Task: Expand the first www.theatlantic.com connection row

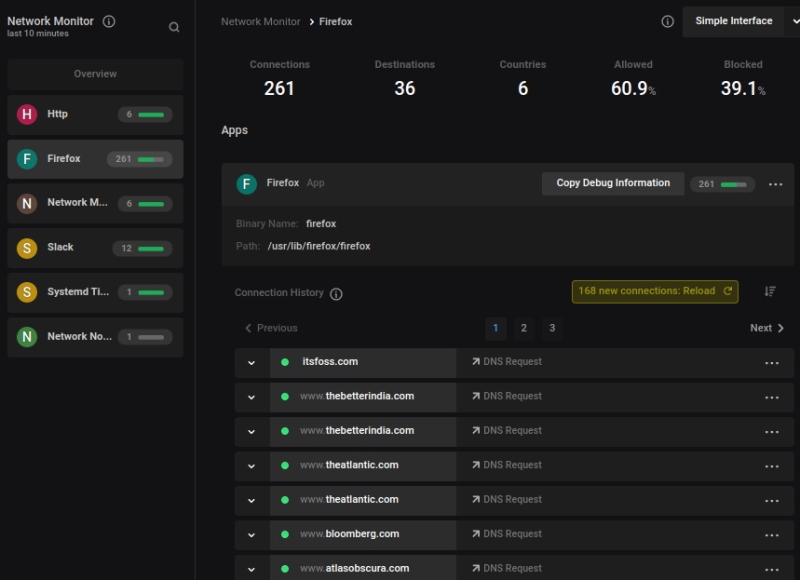Action: 252,466
